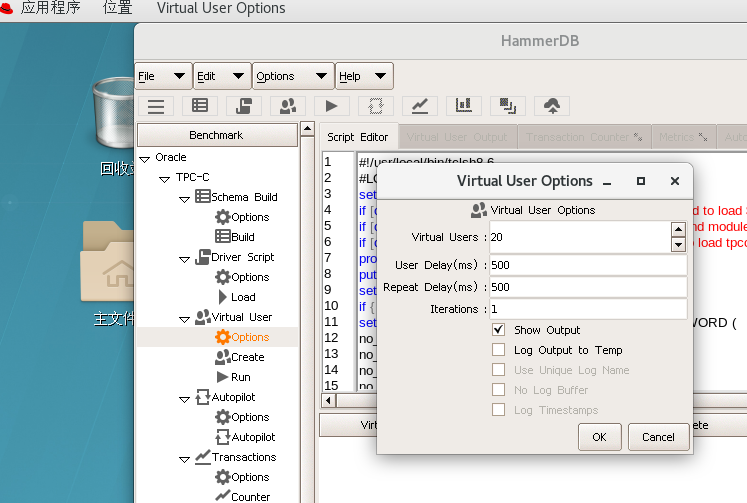Screen dimensions: 747x503
Task: Click the Driver Script load toolbar icon
Action: point(244,106)
